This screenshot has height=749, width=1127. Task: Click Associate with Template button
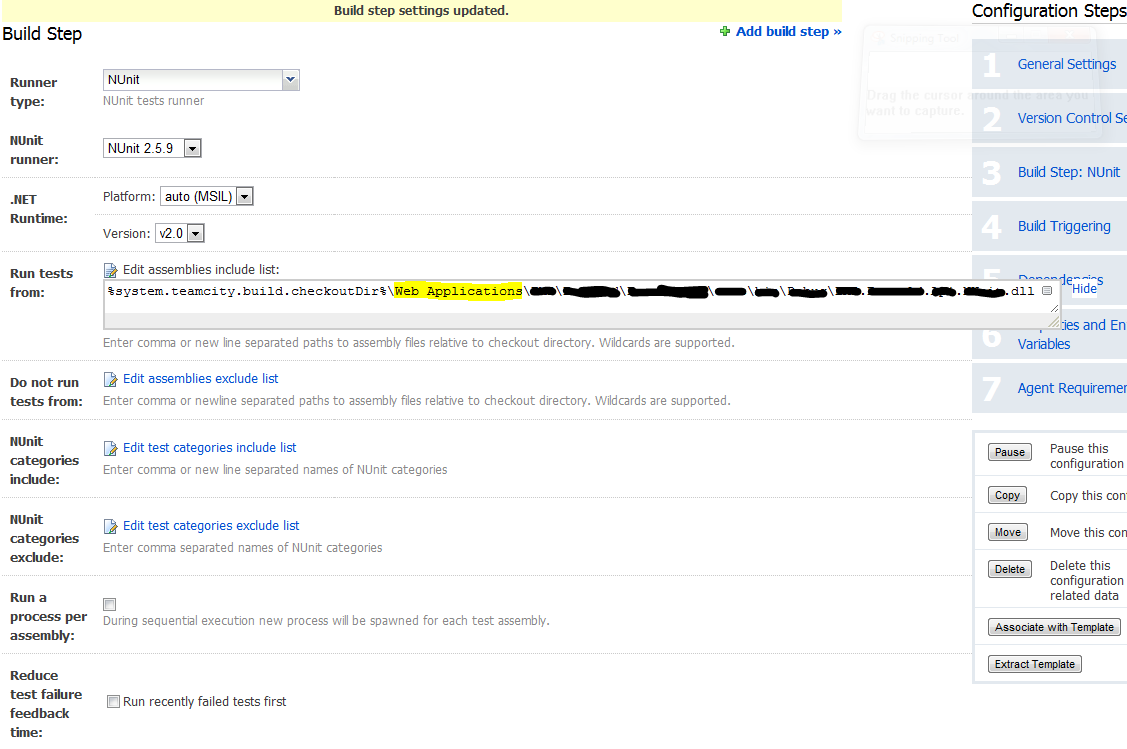[1054, 628]
